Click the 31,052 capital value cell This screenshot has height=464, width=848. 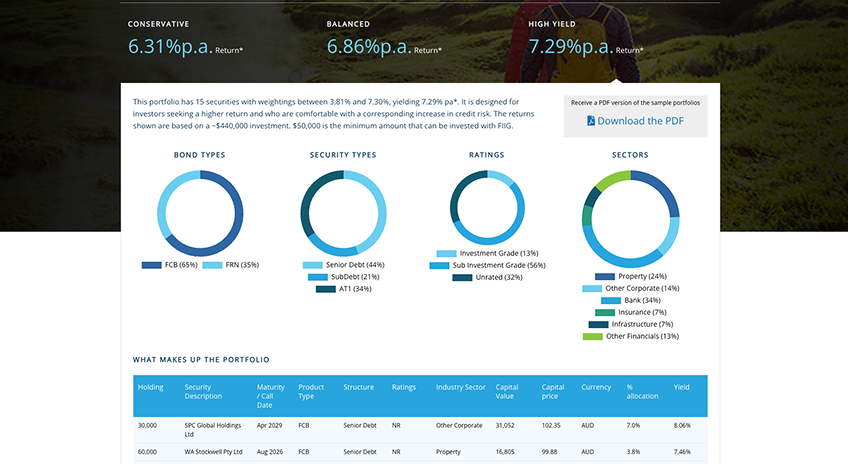505,426
